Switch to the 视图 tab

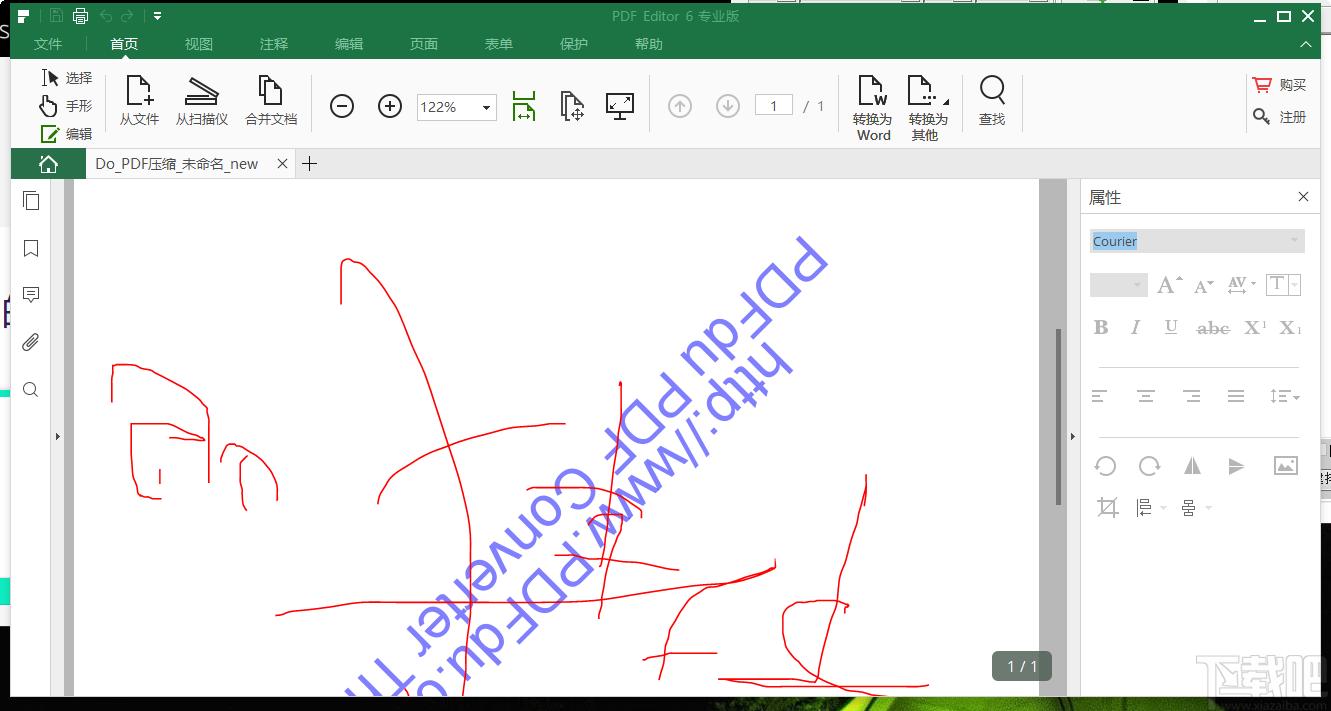[199, 44]
